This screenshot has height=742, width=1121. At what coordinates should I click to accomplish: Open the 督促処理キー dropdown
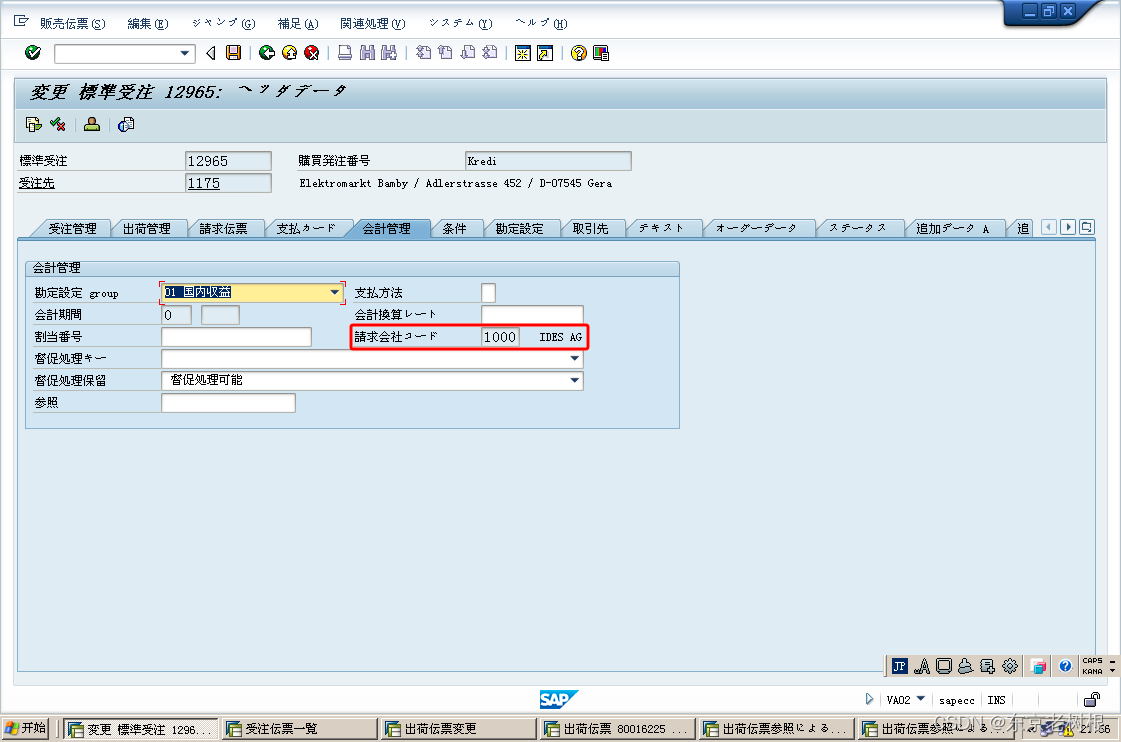pyautogui.click(x=573, y=358)
